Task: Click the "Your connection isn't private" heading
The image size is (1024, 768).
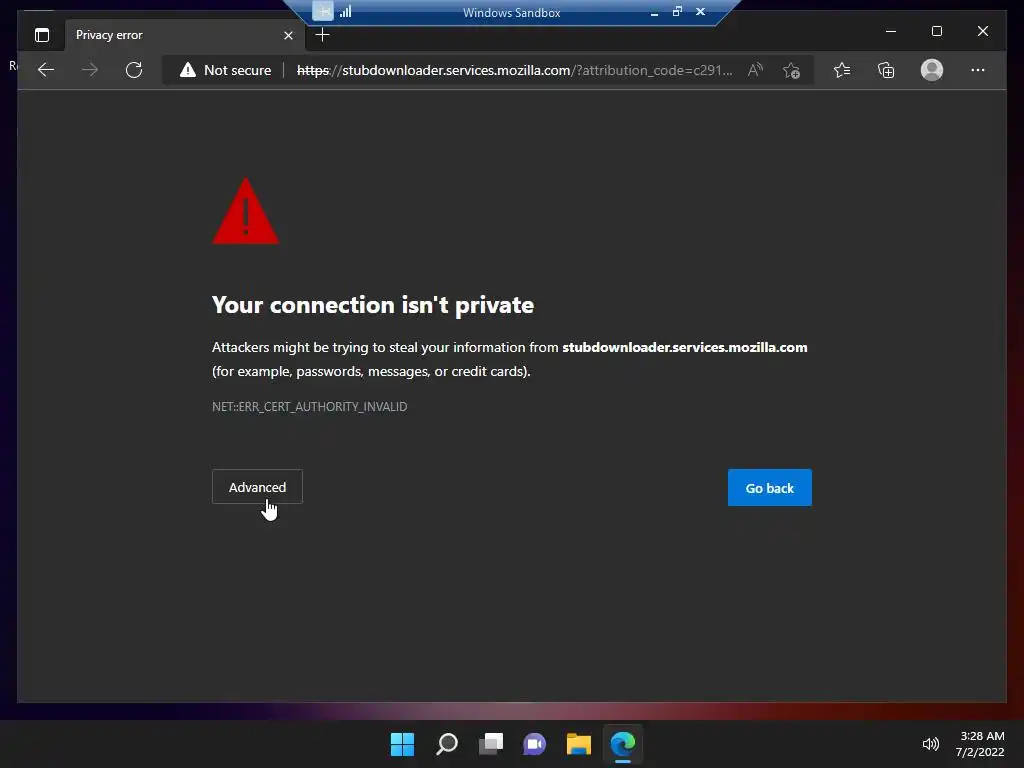Action: pos(373,304)
